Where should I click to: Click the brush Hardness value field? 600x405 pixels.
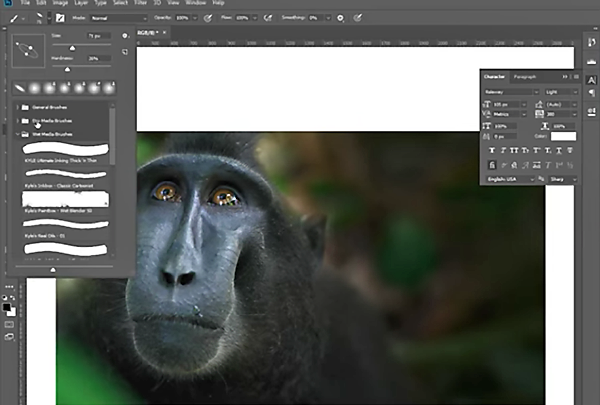click(99, 58)
